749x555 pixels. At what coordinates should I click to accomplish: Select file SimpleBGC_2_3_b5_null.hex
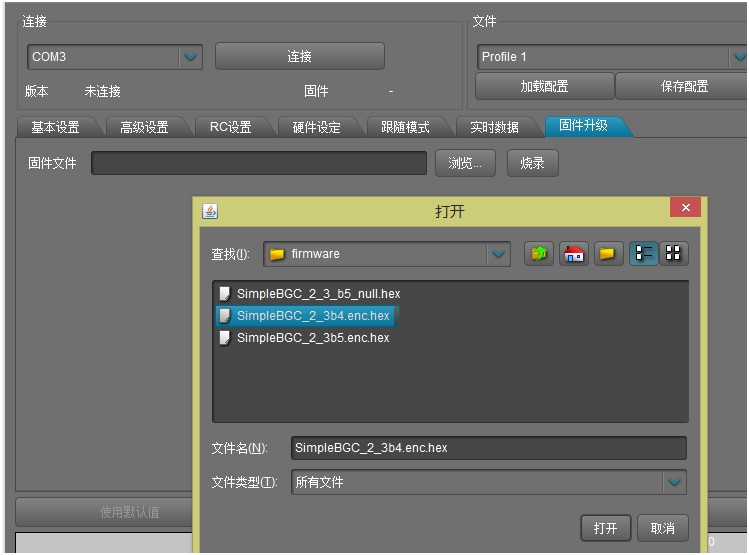click(x=319, y=293)
